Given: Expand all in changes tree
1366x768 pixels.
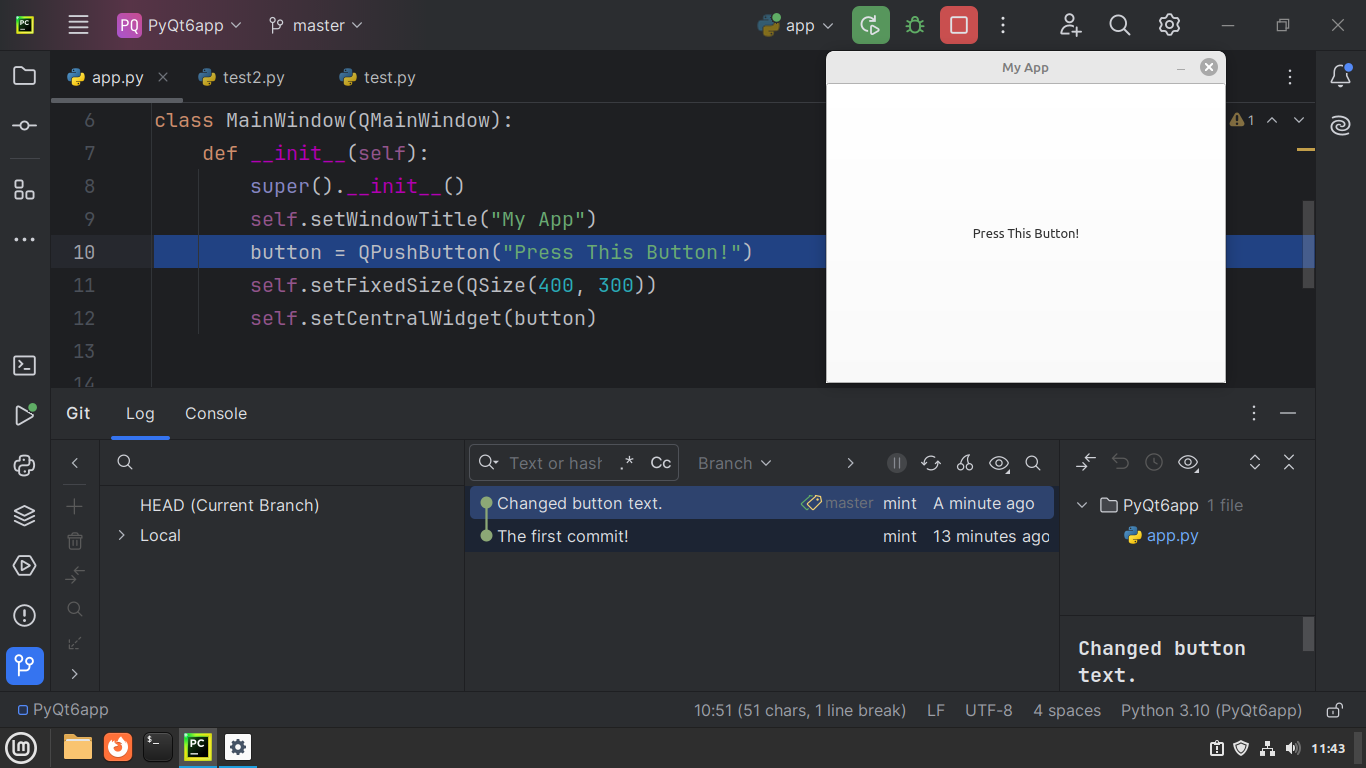Looking at the screenshot, I should coord(1255,463).
